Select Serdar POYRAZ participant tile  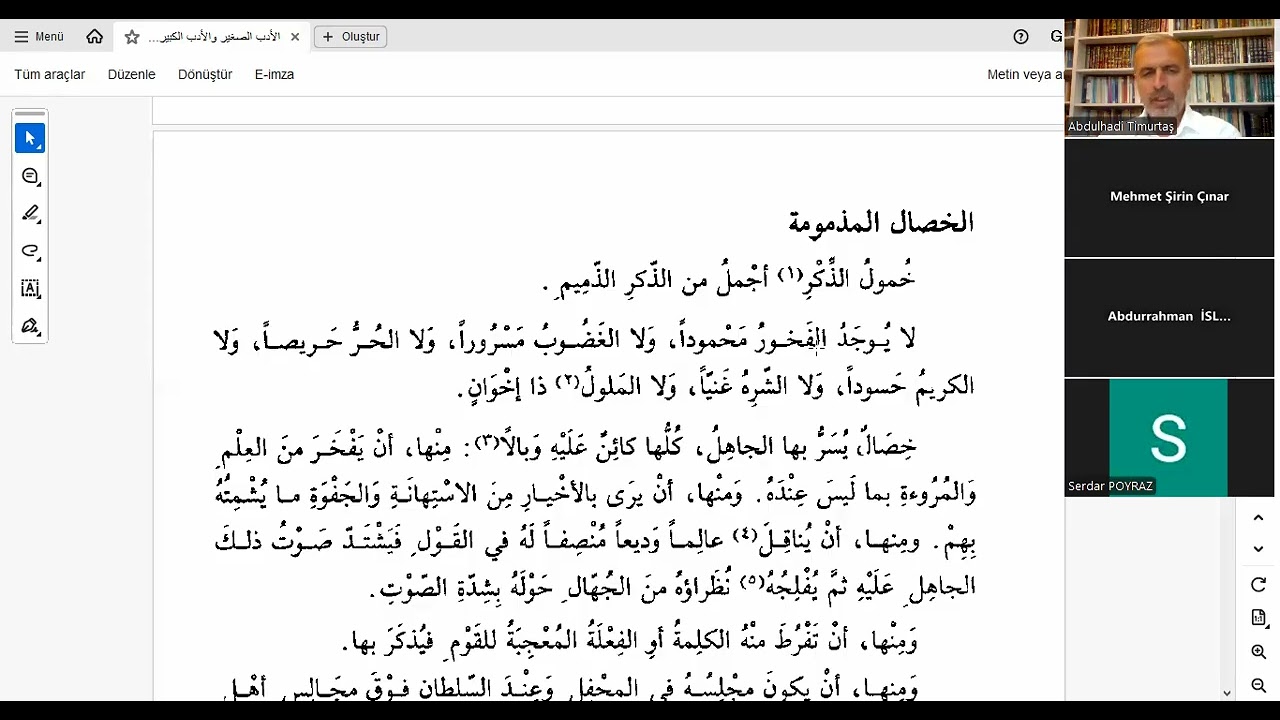tap(1169, 437)
